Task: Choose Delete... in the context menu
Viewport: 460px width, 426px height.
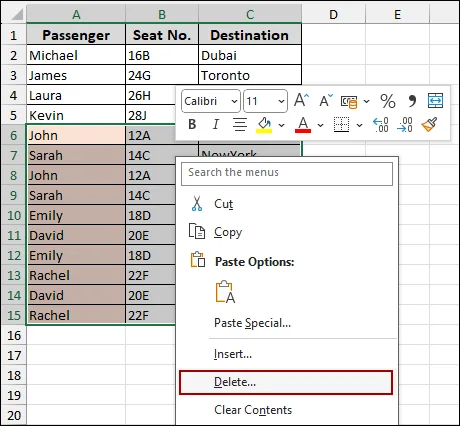Action: [x=286, y=382]
